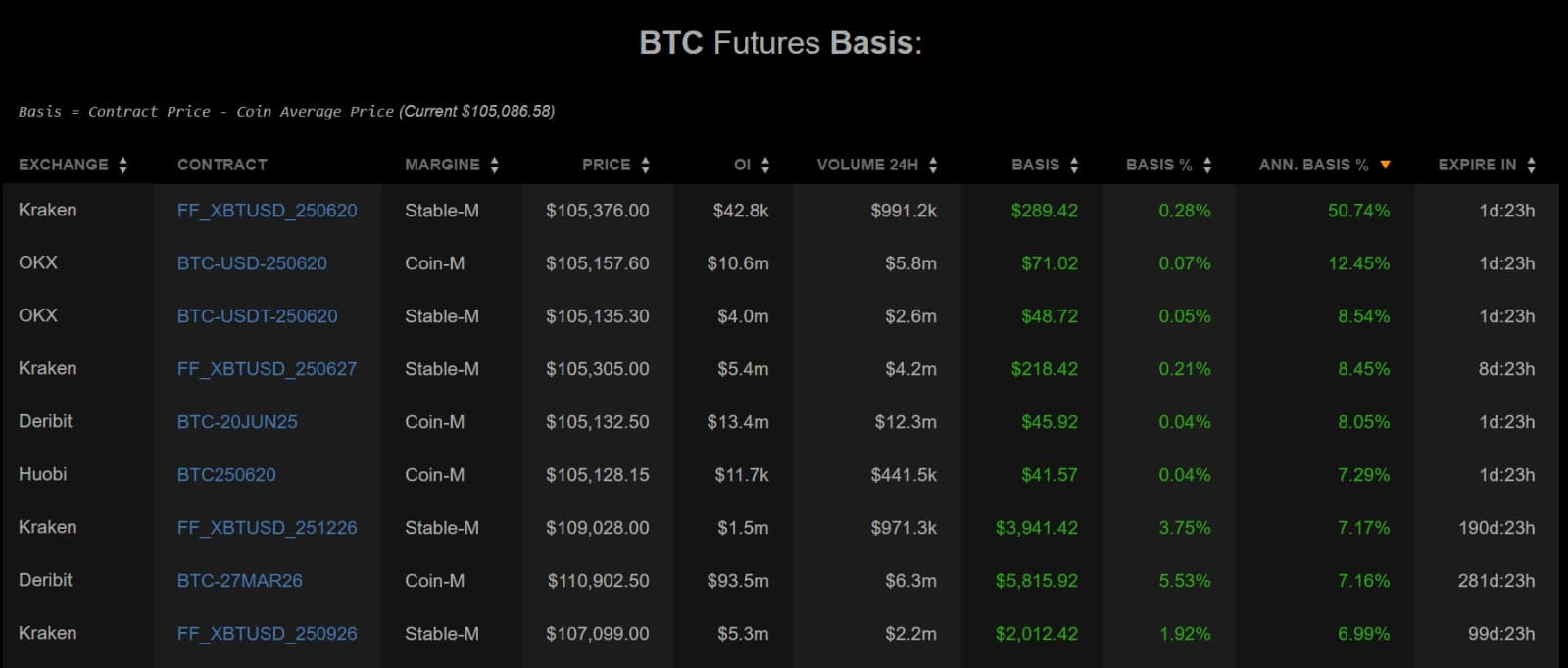
Task: Click the PRICE column header label
Action: tap(608, 165)
